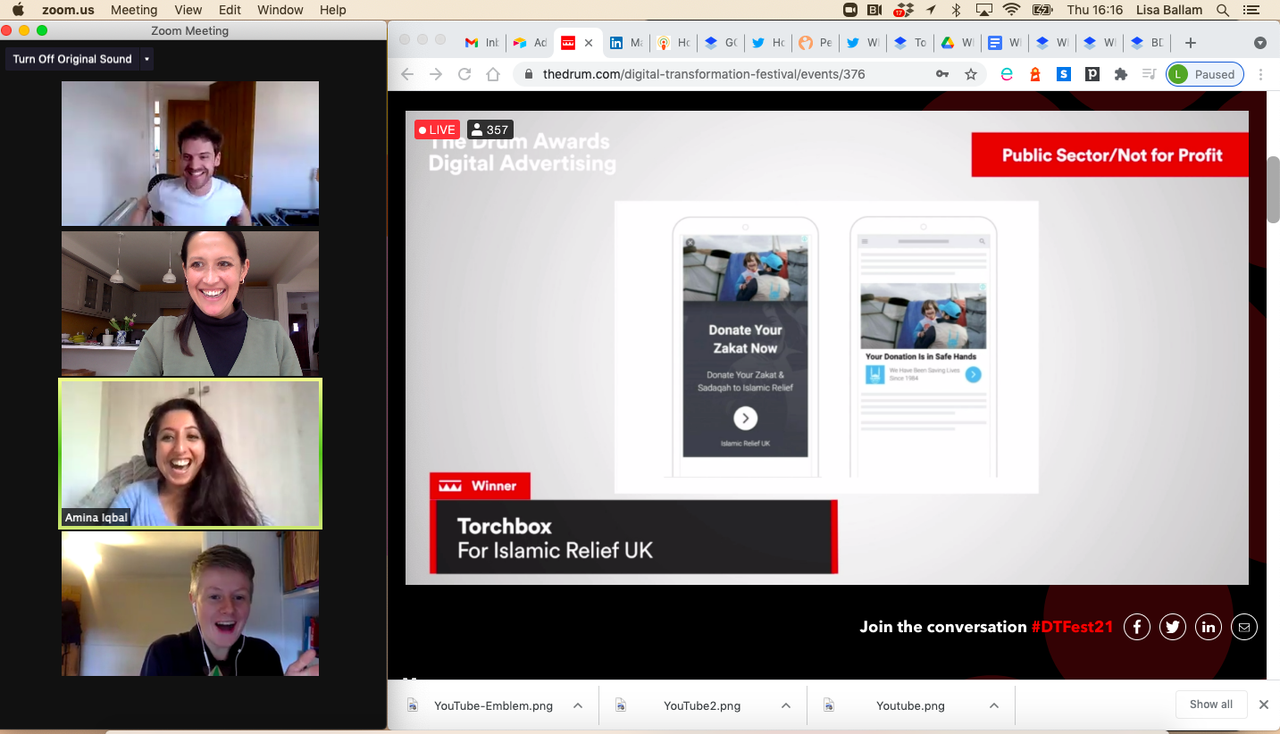Viewport: 1280px width, 734px height.
Task: Open the Chrome extensions puzzle icon
Action: tap(1121, 74)
